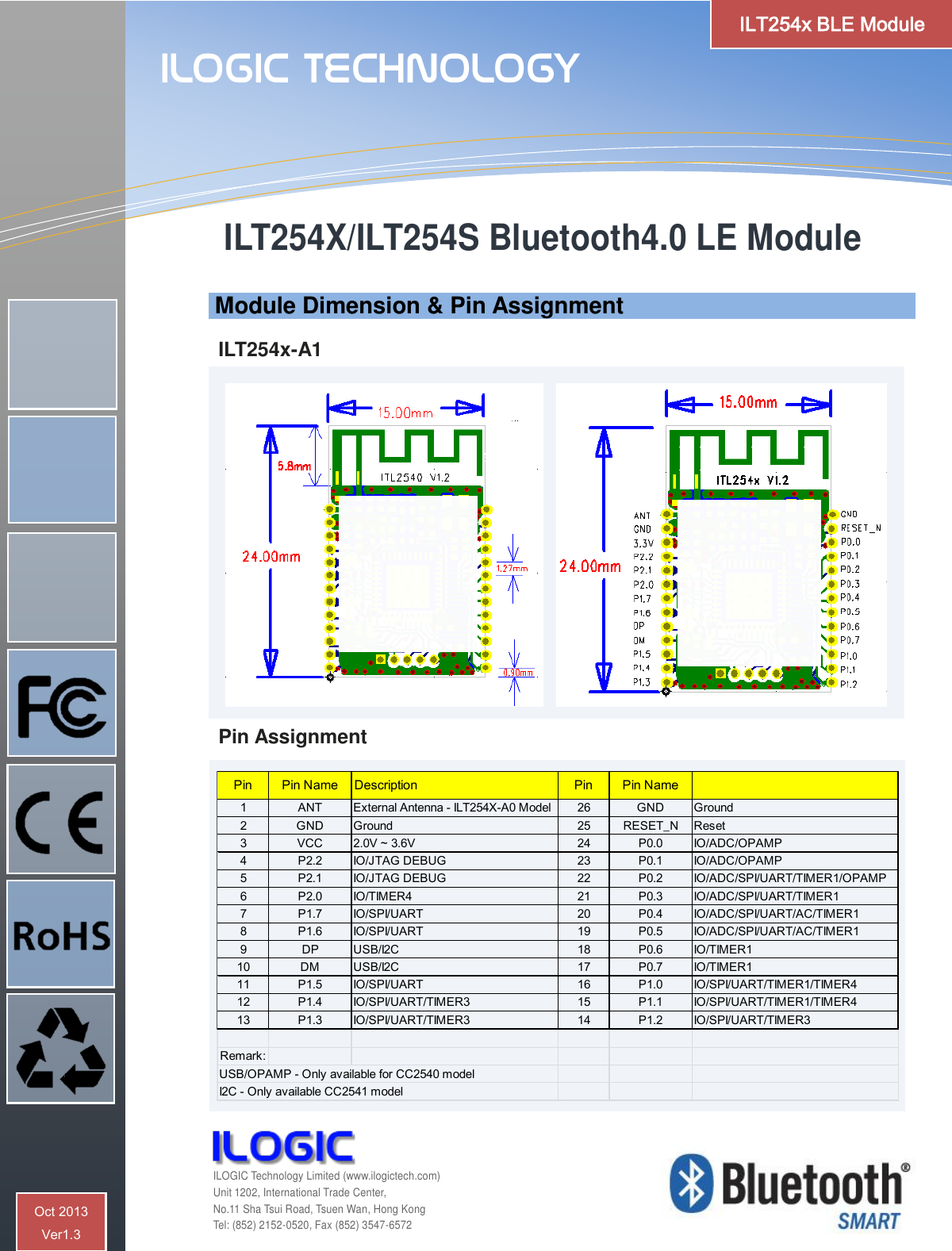
Task: Click the P1.5 pin name cell
Action: click(309, 984)
